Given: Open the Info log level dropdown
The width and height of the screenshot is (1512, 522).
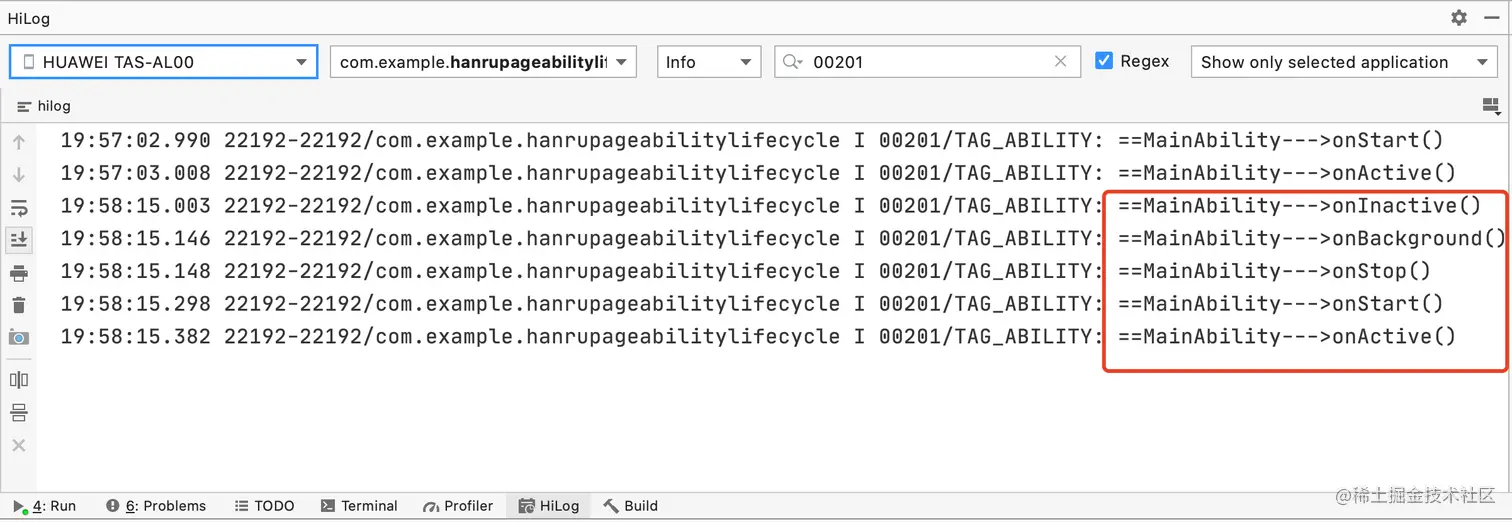Looking at the screenshot, I should 709,62.
